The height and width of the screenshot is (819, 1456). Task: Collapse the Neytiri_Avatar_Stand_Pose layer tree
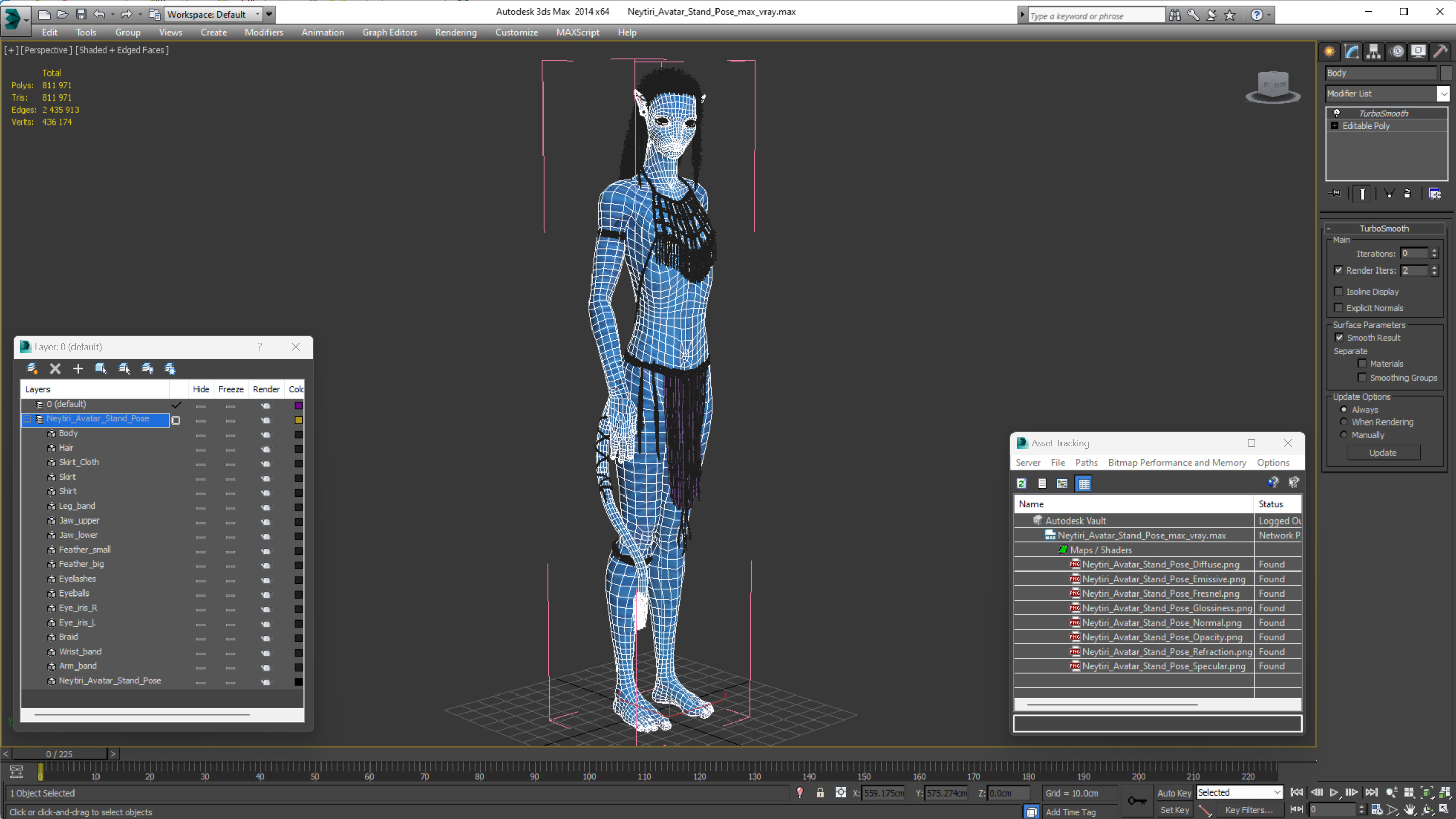27,419
